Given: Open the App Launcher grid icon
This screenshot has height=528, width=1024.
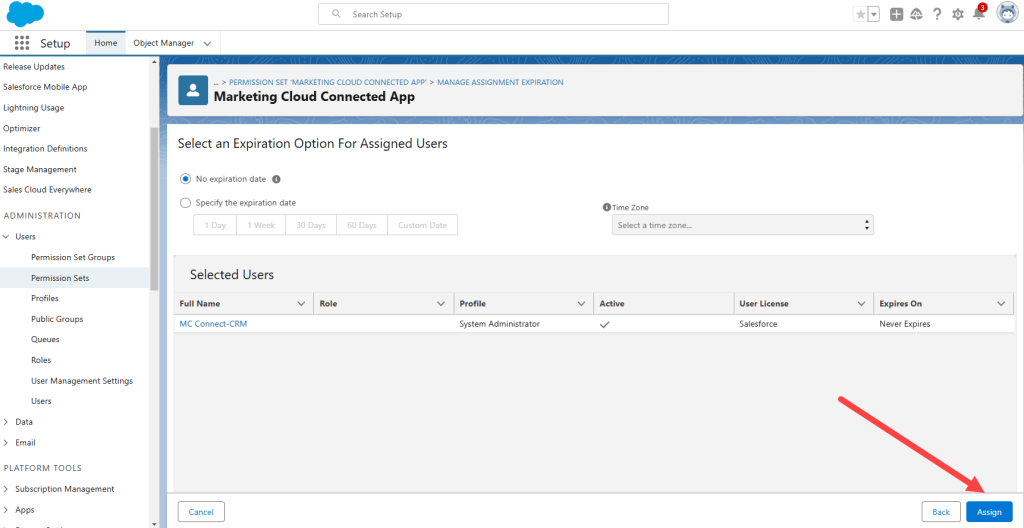Looking at the screenshot, I should (x=21, y=43).
